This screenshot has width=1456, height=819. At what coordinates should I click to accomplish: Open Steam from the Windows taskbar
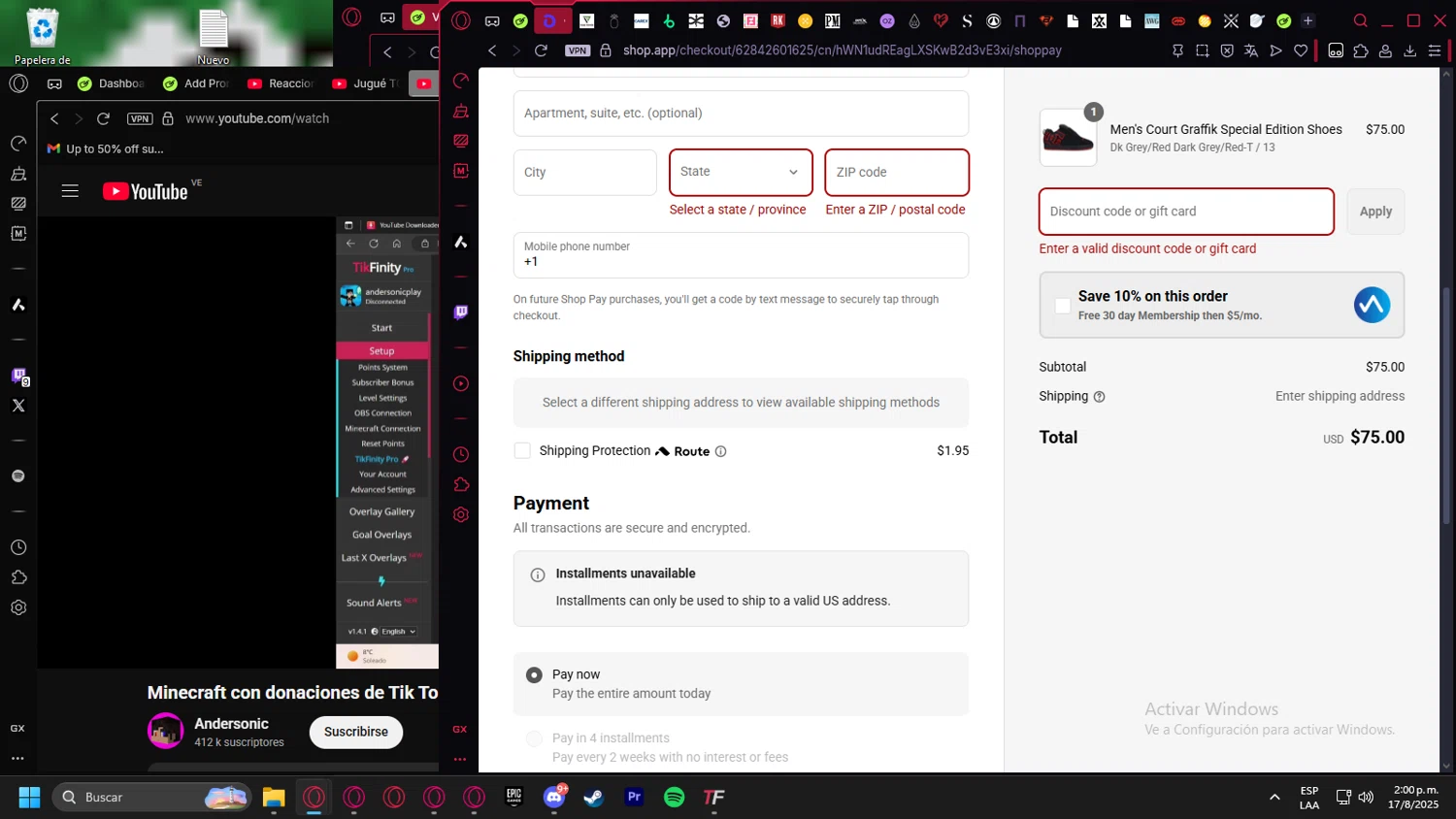pyautogui.click(x=593, y=797)
